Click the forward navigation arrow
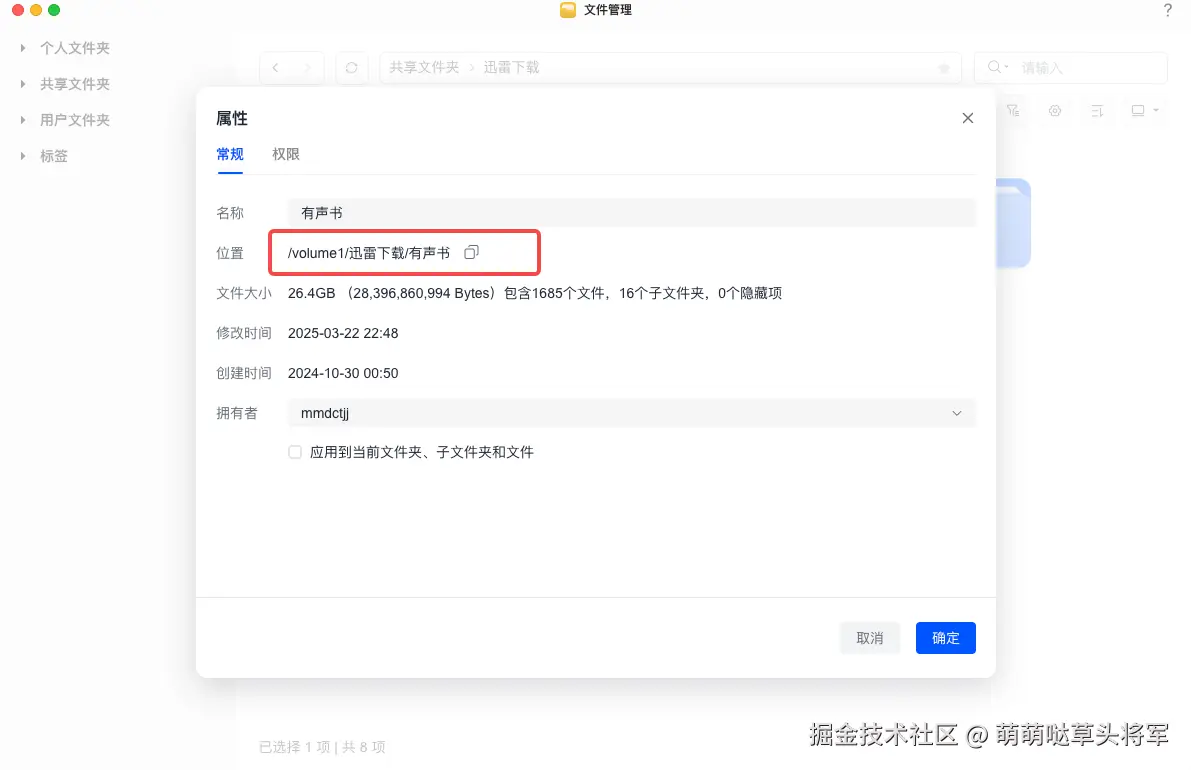The width and height of the screenshot is (1191, 770). [307, 67]
